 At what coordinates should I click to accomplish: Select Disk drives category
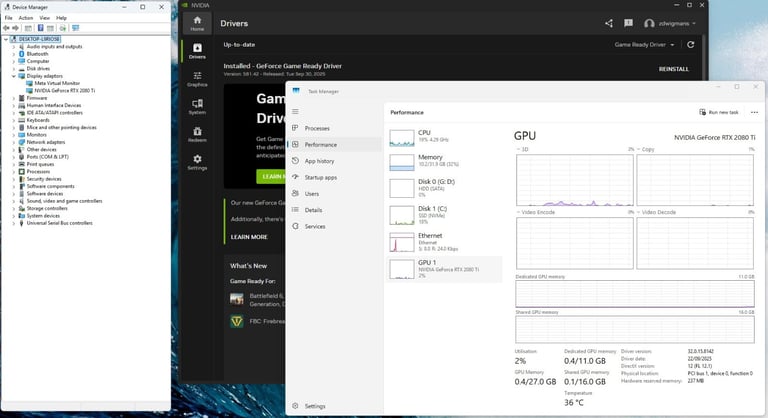tap(38, 69)
